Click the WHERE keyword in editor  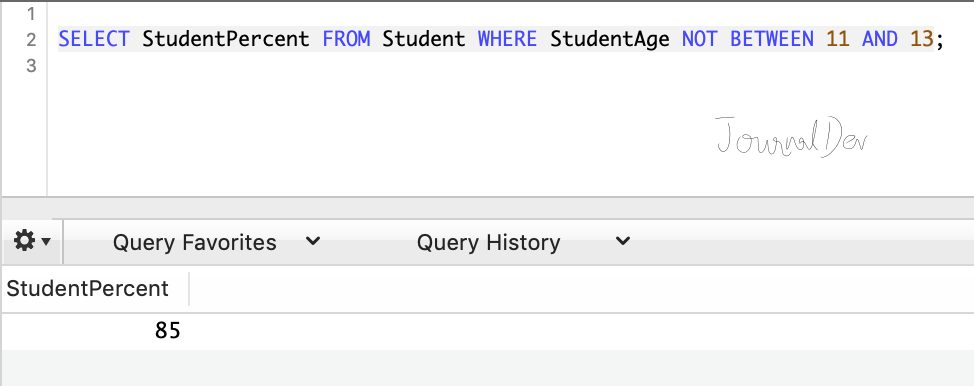pos(507,39)
